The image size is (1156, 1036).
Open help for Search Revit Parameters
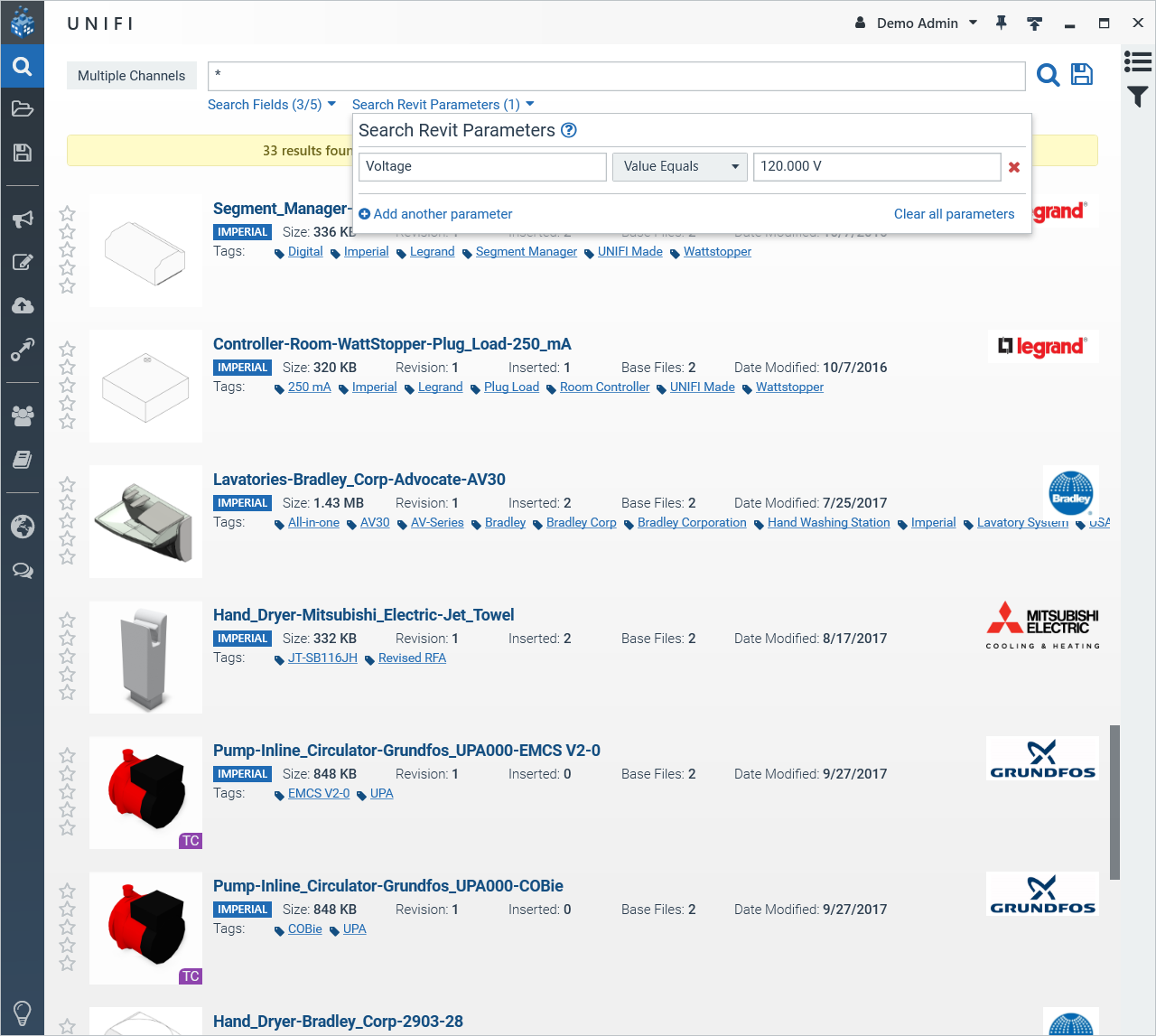569,130
